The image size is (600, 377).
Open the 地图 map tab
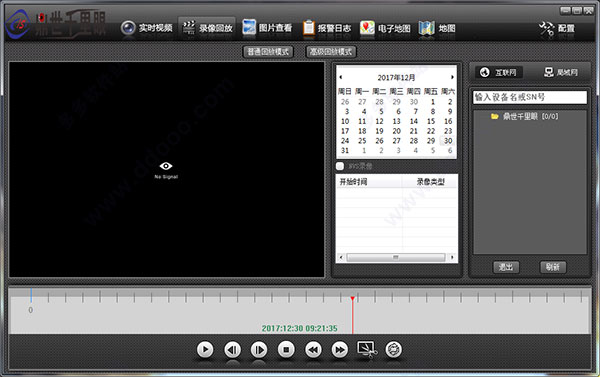click(x=437, y=28)
